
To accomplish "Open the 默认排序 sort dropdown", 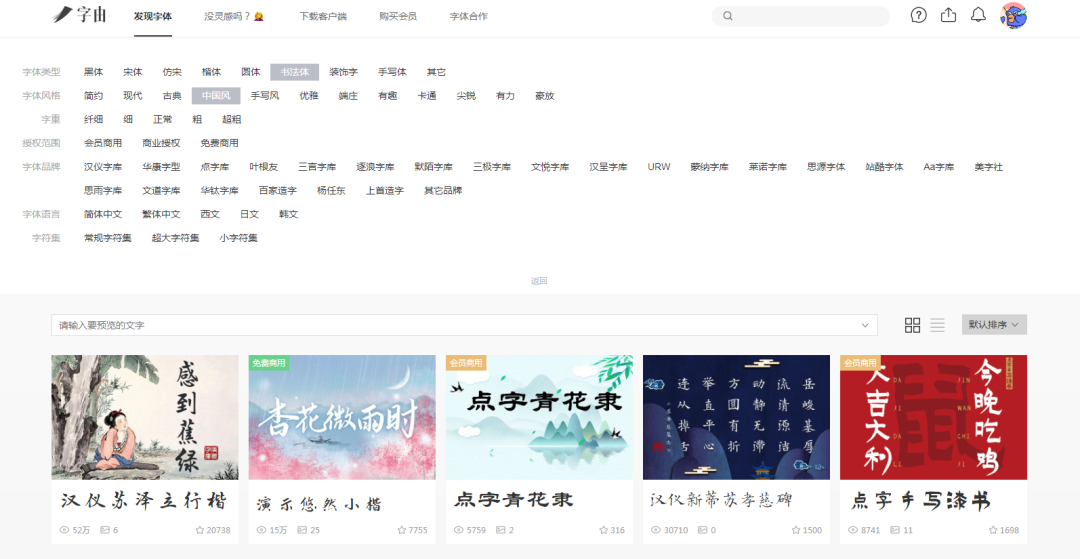I will coord(993,325).
